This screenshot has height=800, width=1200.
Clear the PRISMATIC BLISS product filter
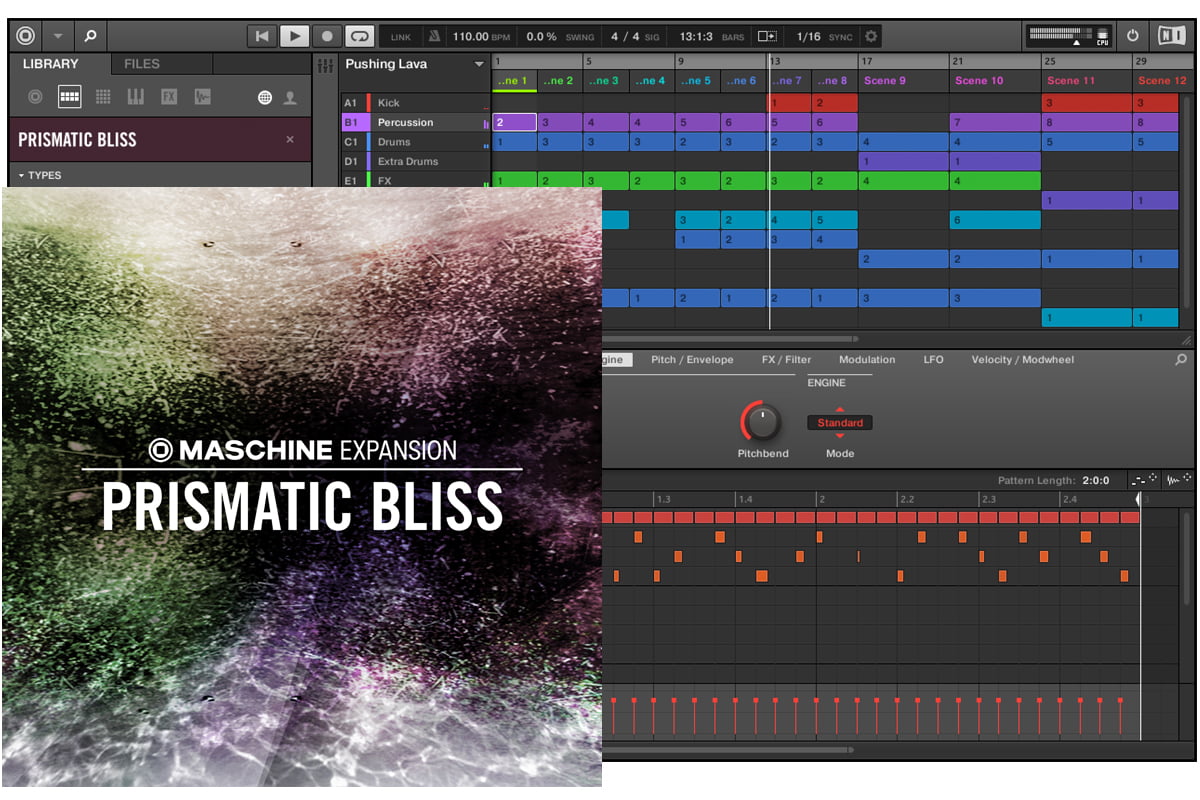(x=290, y=140)
